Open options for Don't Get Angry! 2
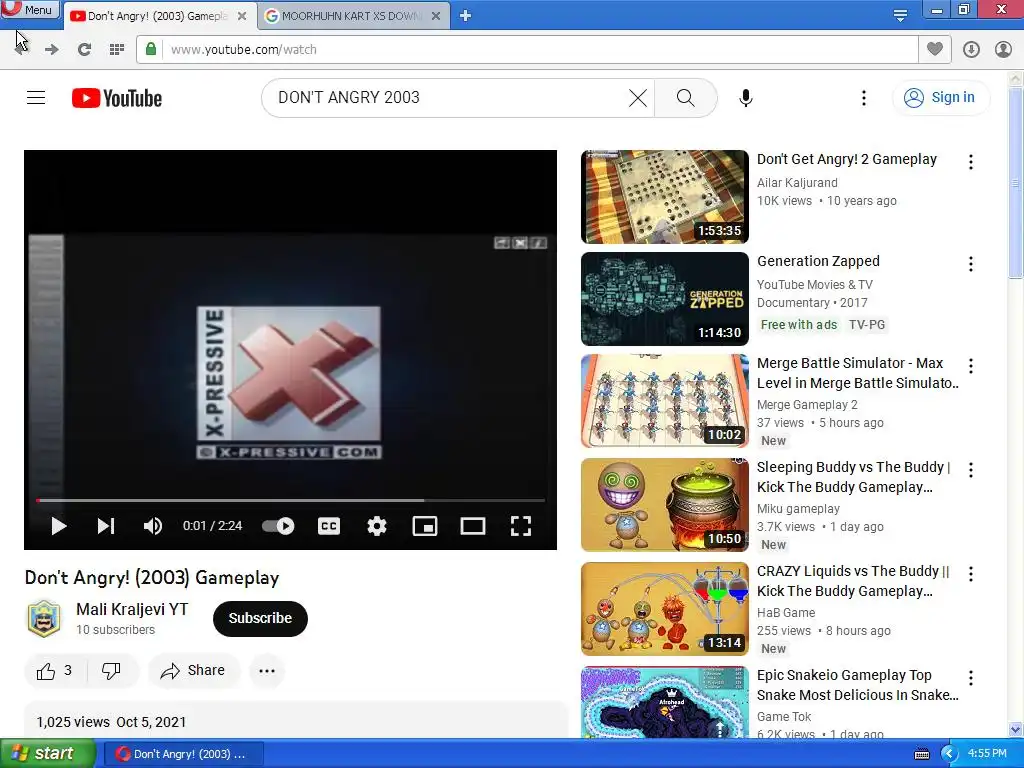 click(x=970, y=162)
